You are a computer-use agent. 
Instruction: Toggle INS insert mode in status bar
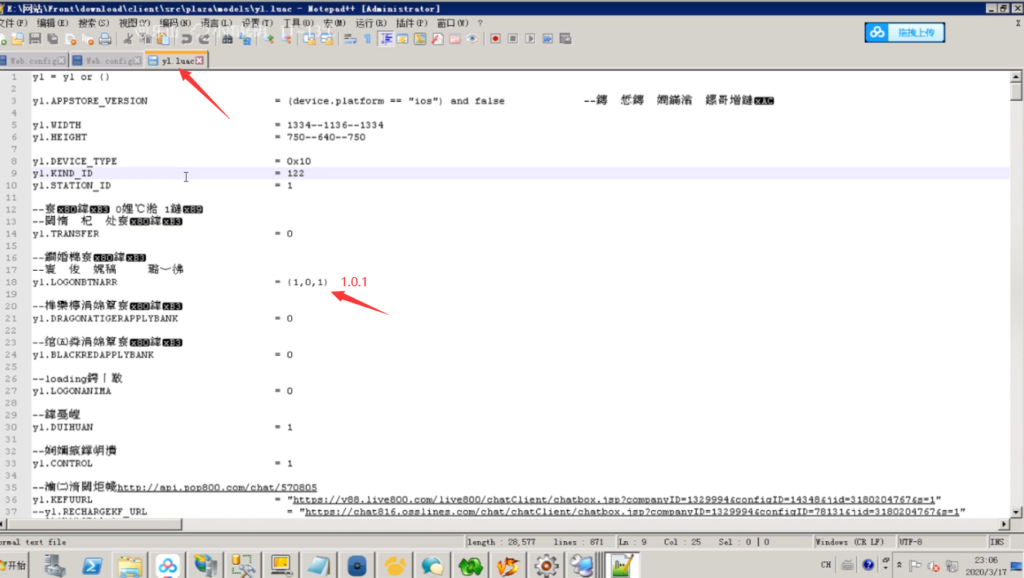point(996,541)
